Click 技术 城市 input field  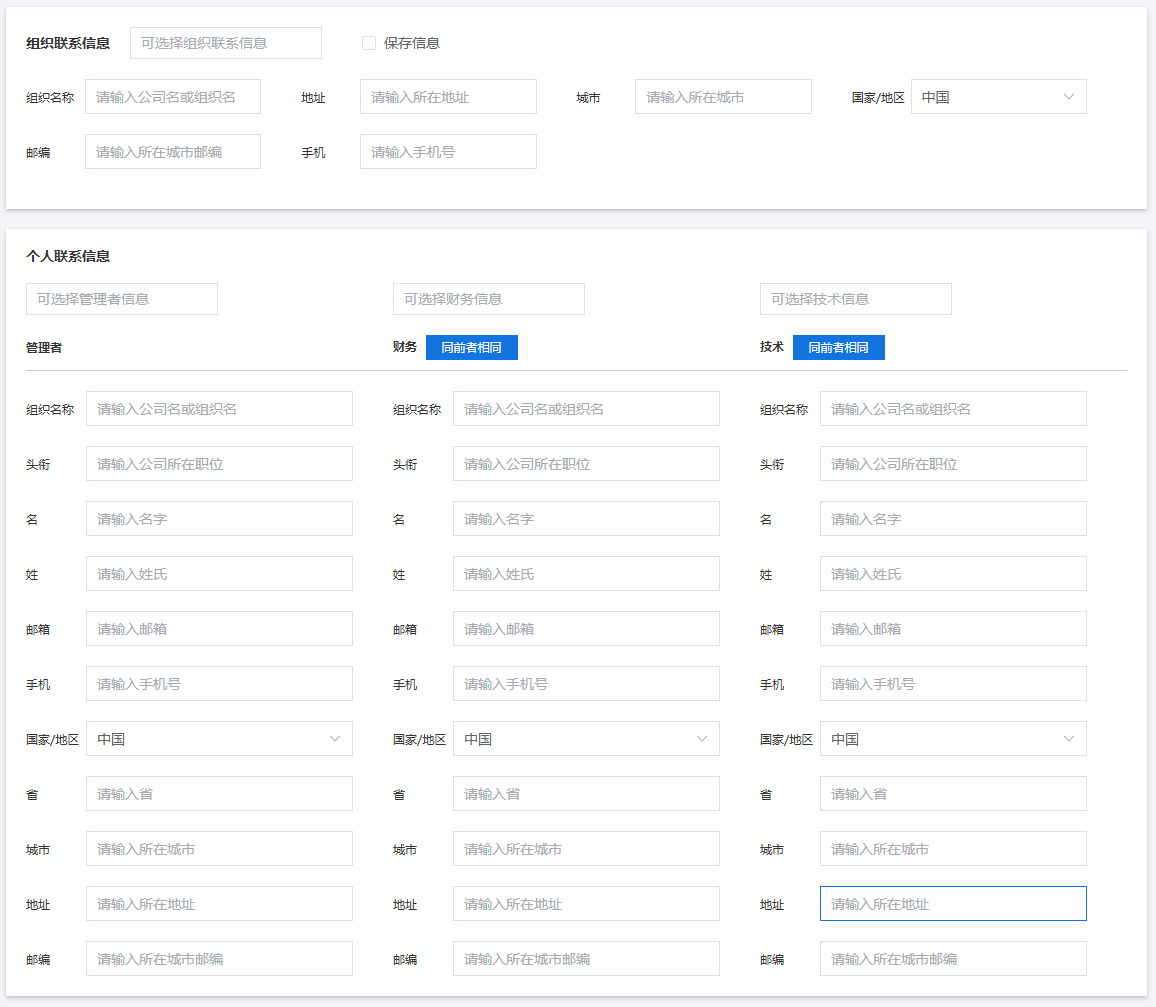[x=953, y=849]
